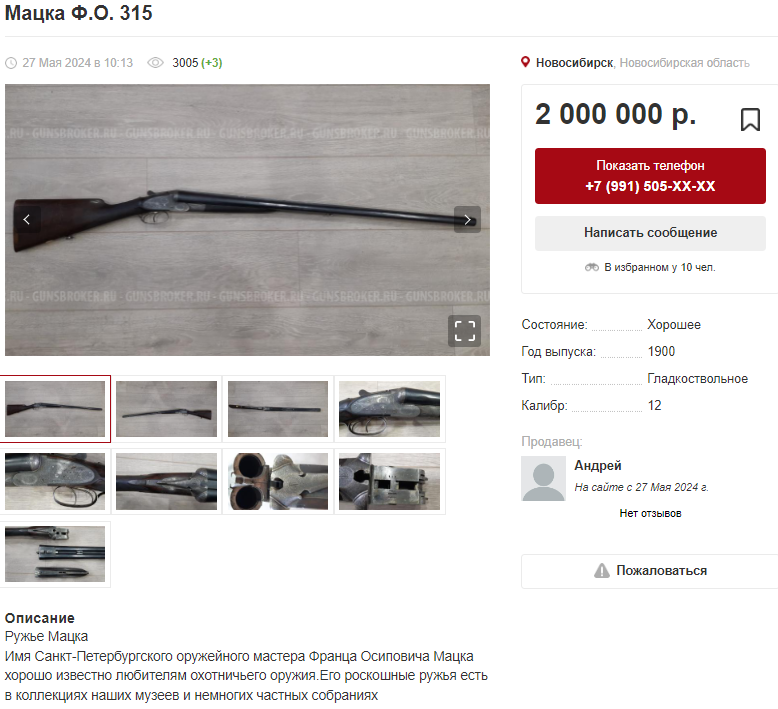Open seller Андрей profile link
This screenshot has width=778, height=709.
pyautogui.click(x=597, y=465)
